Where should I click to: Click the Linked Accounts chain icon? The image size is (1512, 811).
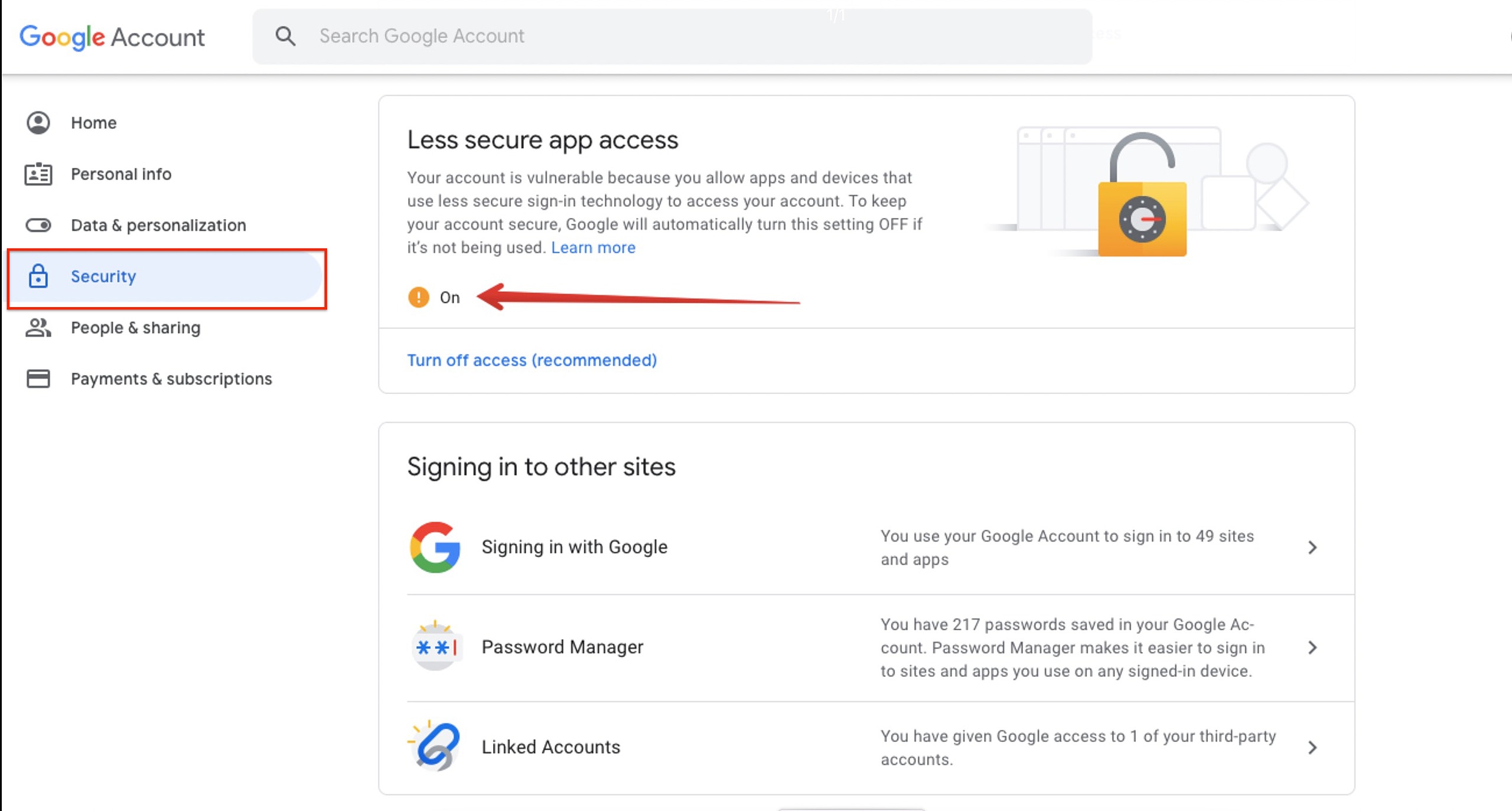tap(436, 747)
